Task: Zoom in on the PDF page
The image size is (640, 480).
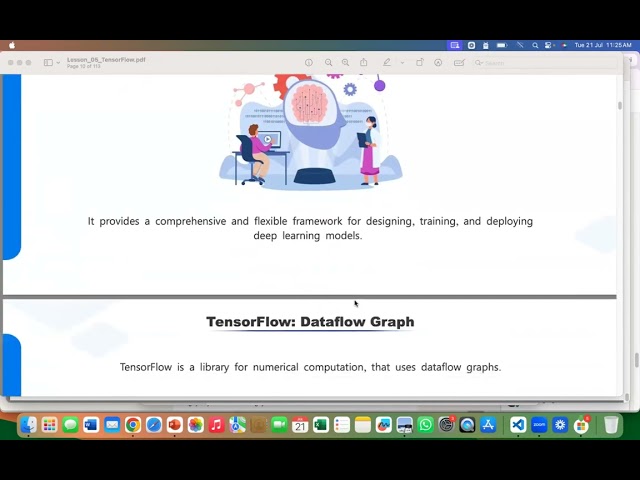Action: (x=345, y=62)
